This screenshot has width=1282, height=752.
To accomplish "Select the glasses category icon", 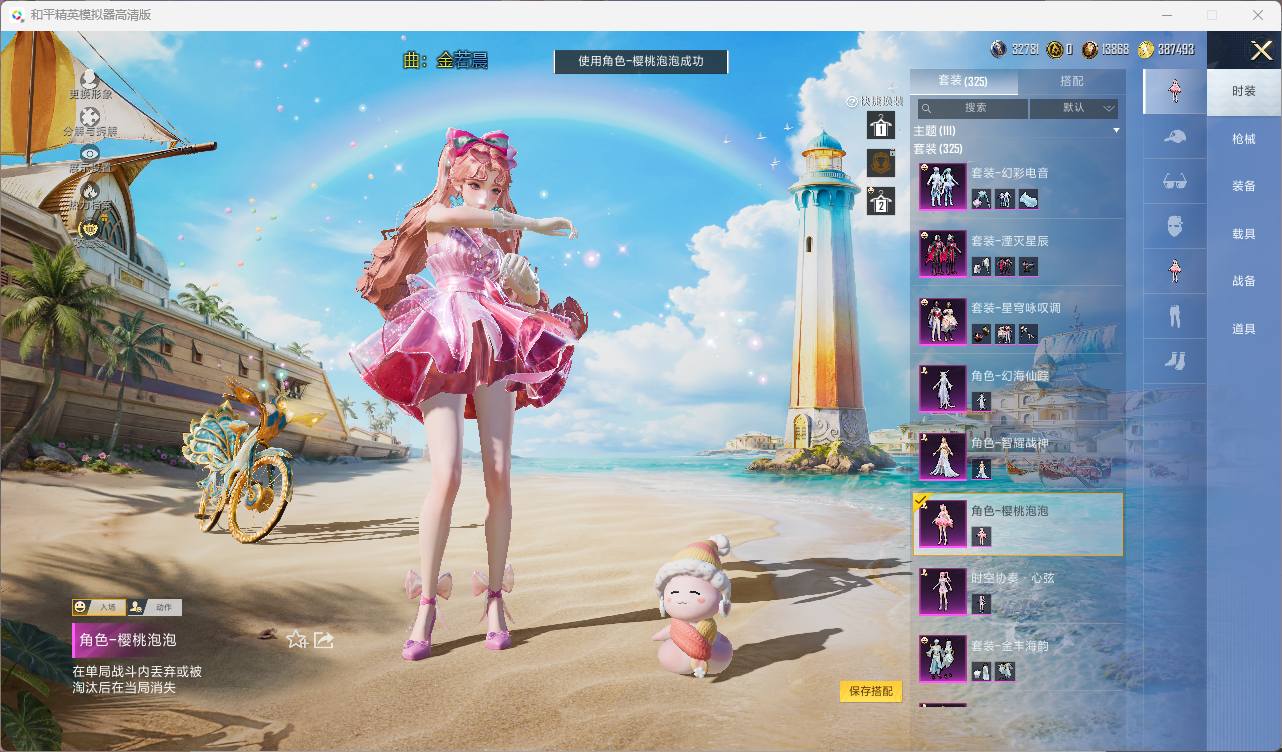I will point(1175,181).
